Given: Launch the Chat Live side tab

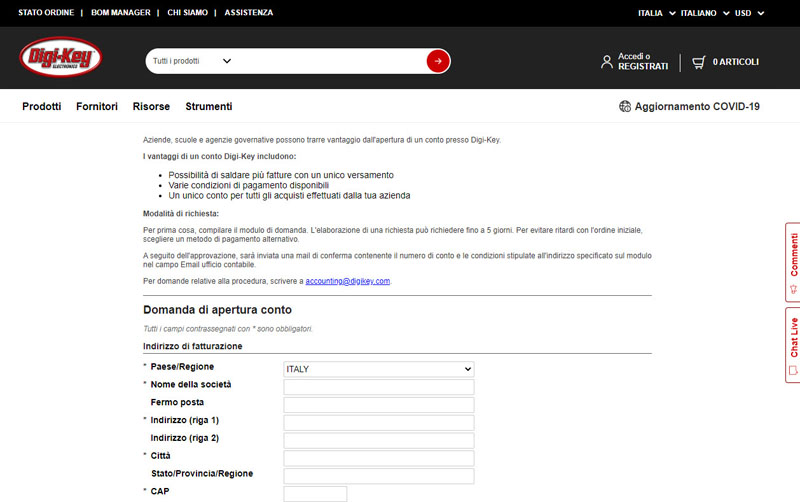Looking at the screenshot, I should point(793,344).
